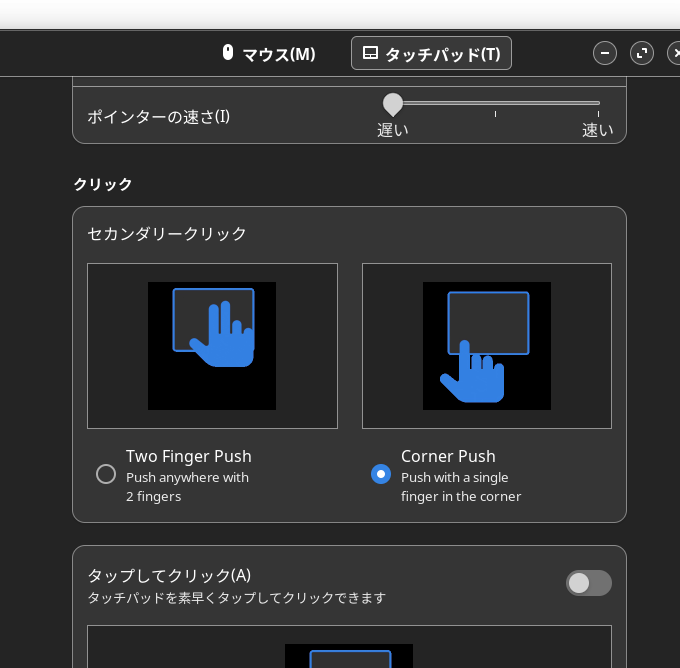Switch to the マウス(M) tab
This screenshot has height=668, width=680.
click(x=268, y=54)
